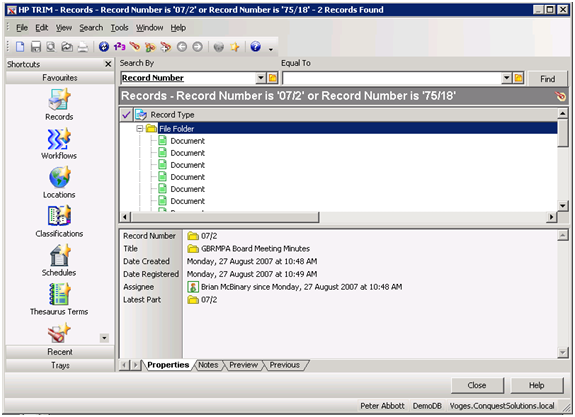The image size is (575, 417).
Task: Switch to the Notes tab
Action: coord(208,365)
